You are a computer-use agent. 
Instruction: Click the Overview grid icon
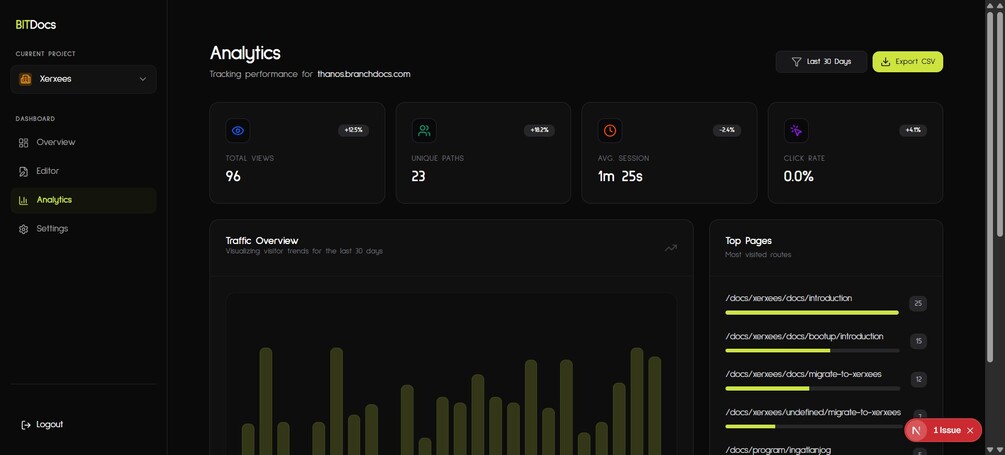[x=24, y=143]
